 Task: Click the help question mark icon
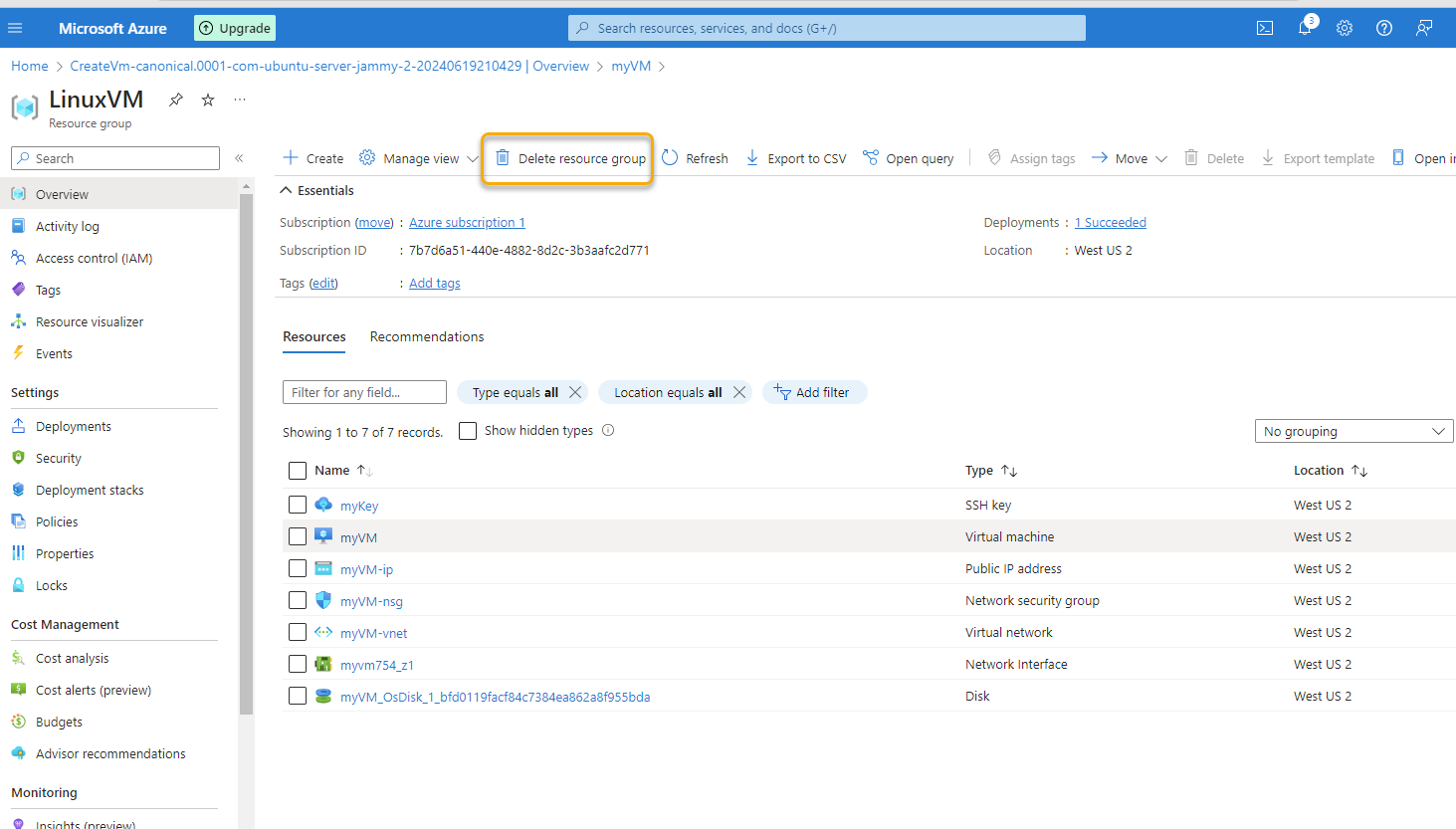point(1384,28)
